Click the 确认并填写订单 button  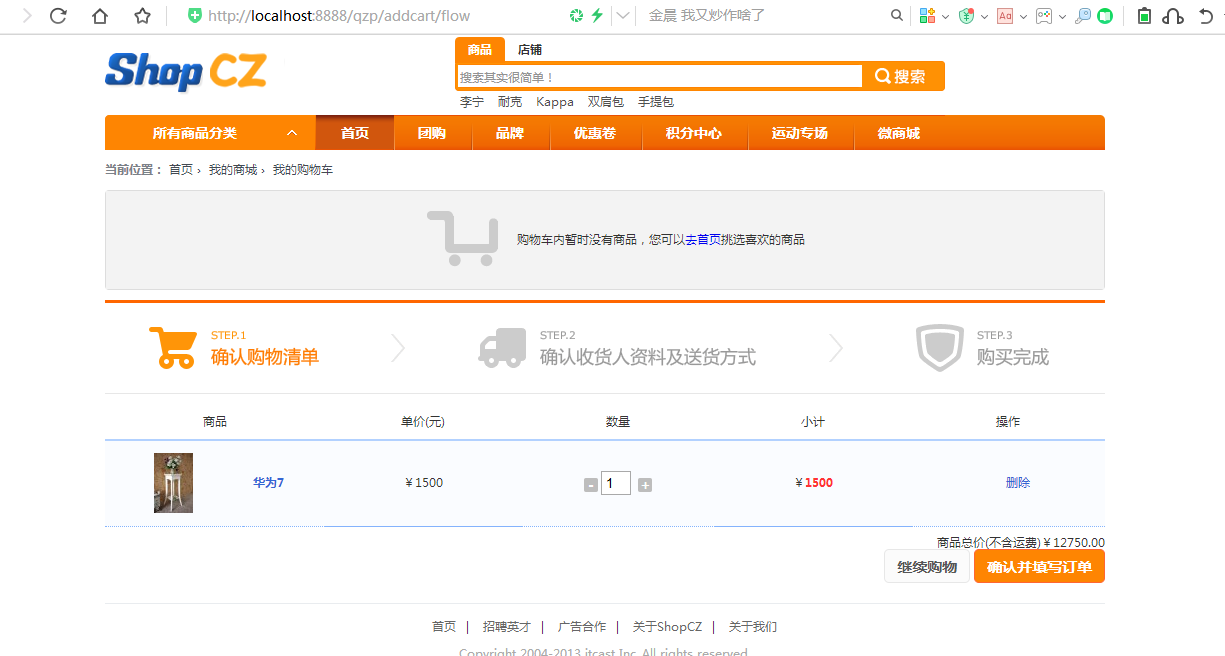[x=1039, y=567]
